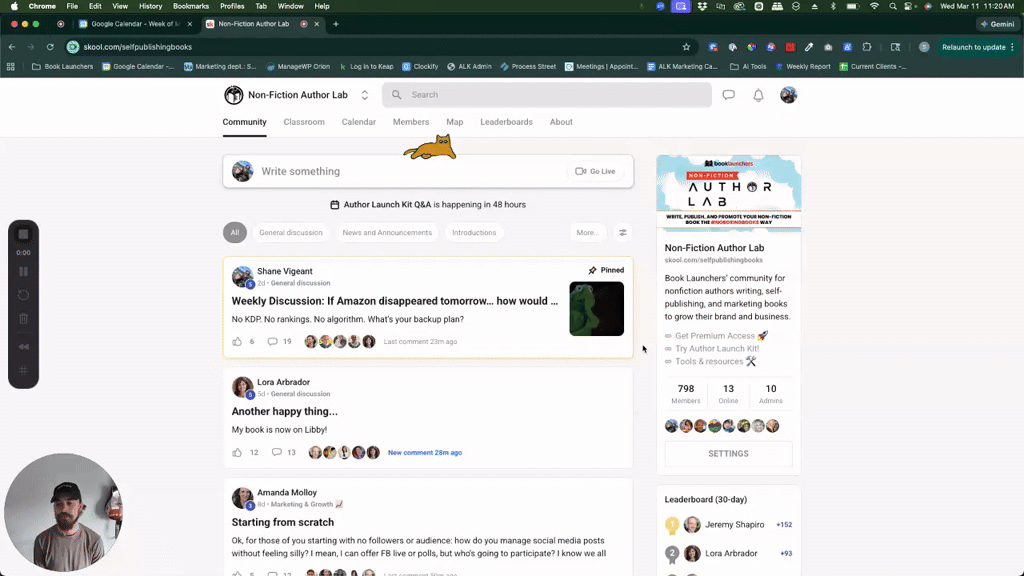1024x576 pixels.
Task: Open the feed filter icon next to More
Action: (x=622, y=232)
